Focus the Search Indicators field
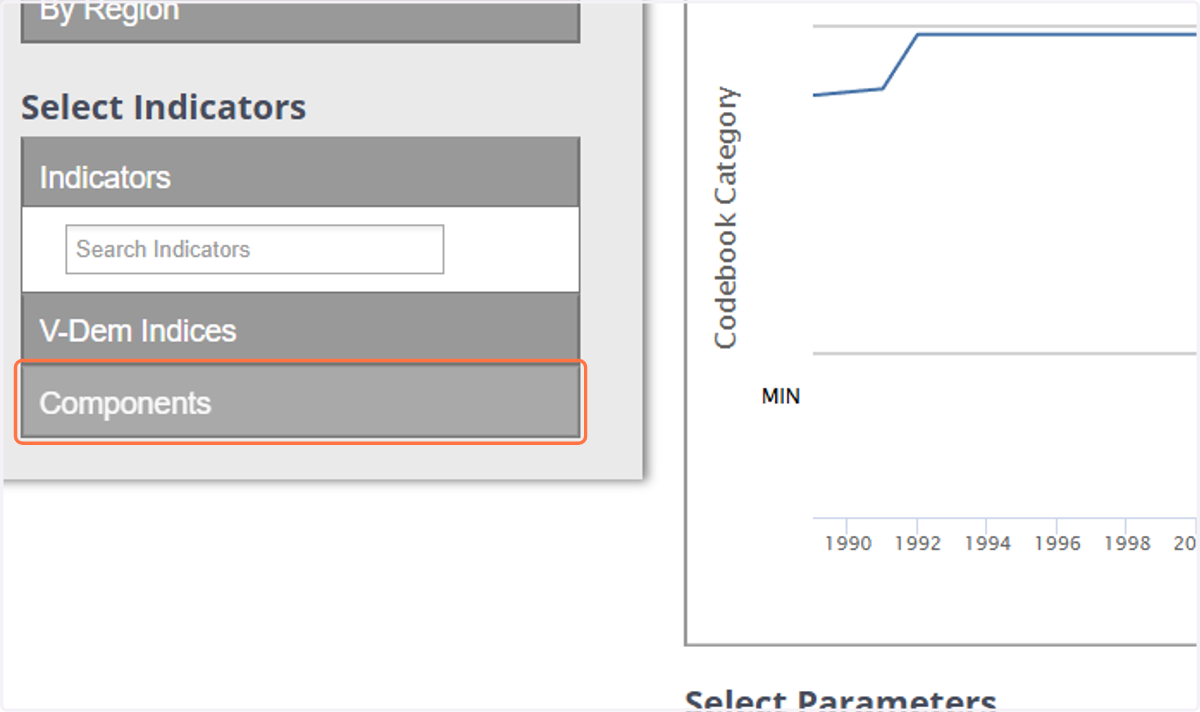This screenshot has width=1200, height=712. click(x=254, y=249)
